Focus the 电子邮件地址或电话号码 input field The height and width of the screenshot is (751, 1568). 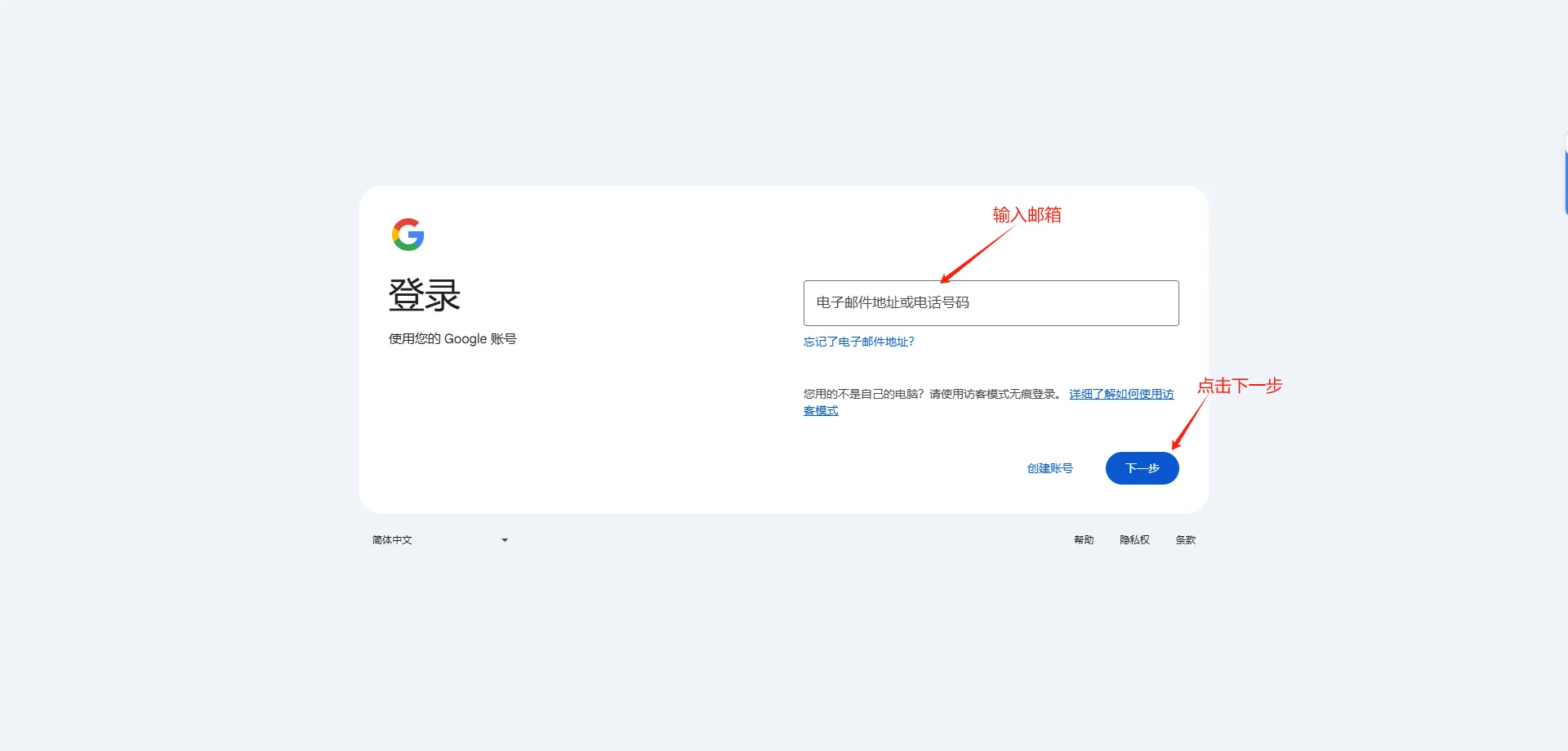point(991,303)
